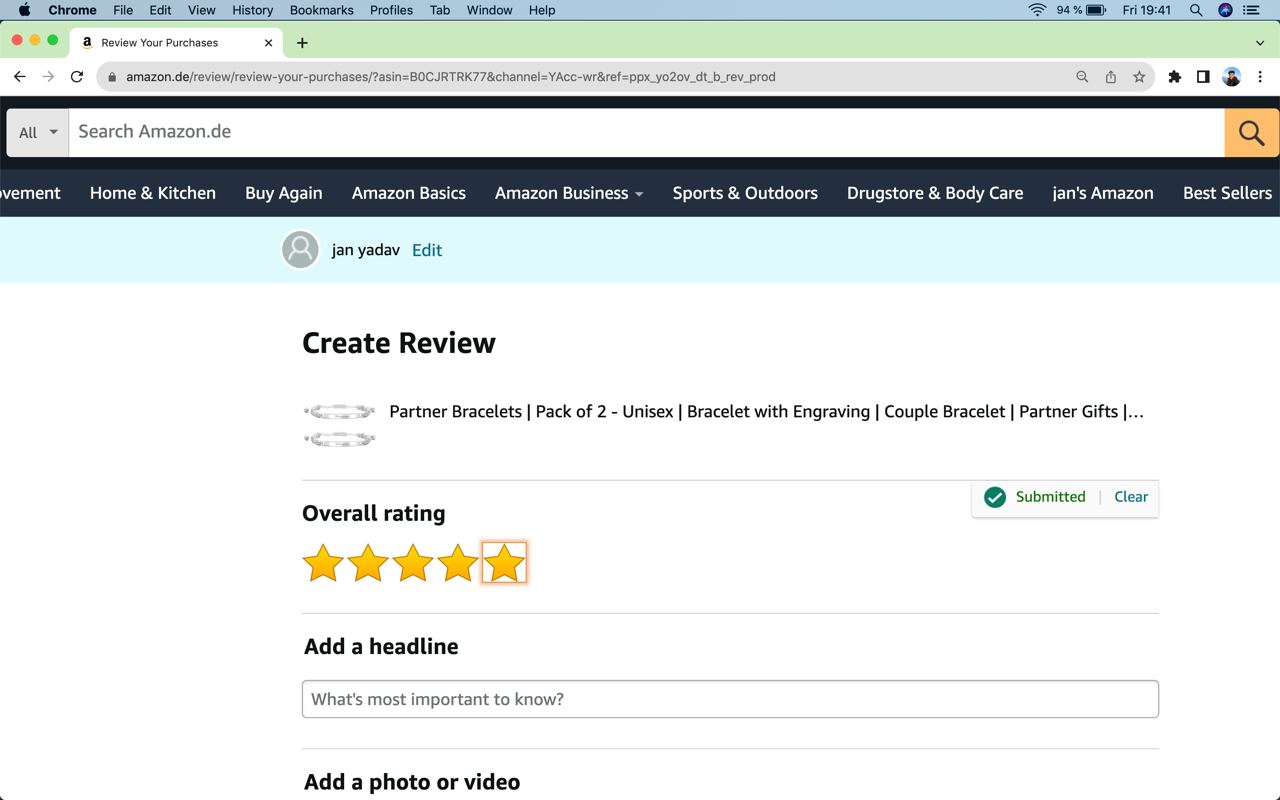Click the share icon in address bar
The width and height of the screenshot is (1280, 800).
pos(1110,77)
